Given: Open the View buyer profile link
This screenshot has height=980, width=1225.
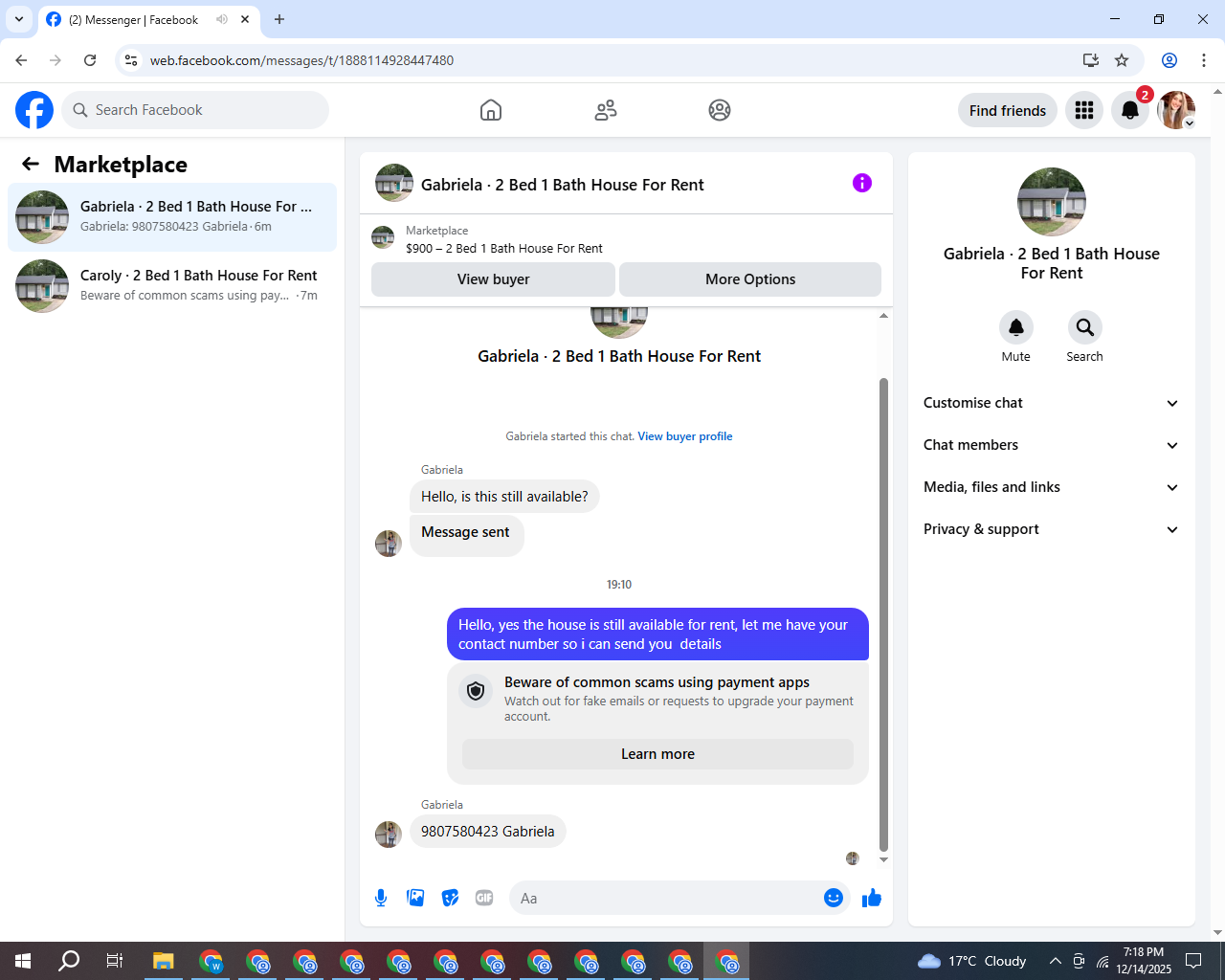Looking at the screenshot, I should [x=685, y=436].
